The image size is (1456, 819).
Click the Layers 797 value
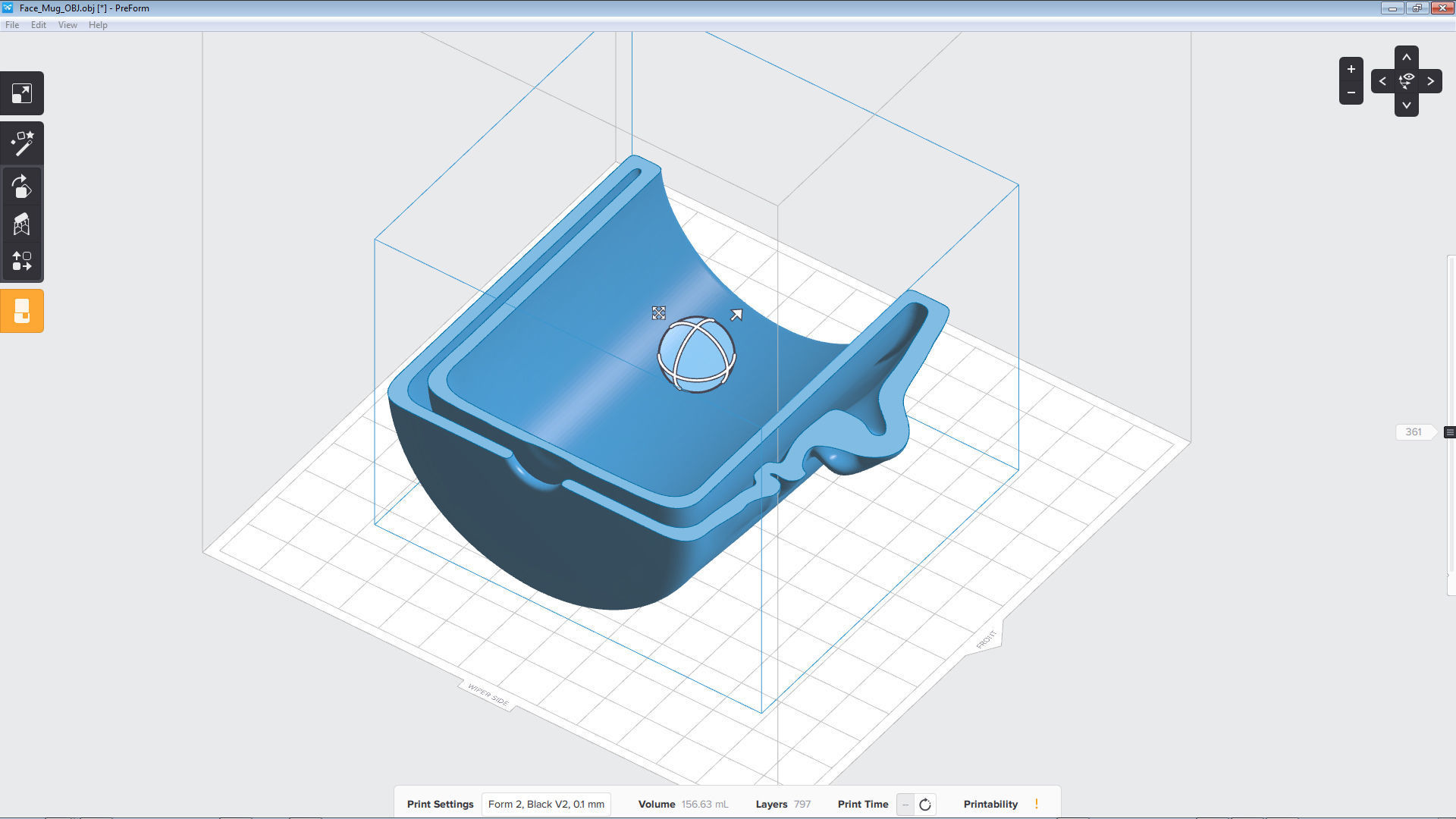pyautogui.click(x=802, y=805)
